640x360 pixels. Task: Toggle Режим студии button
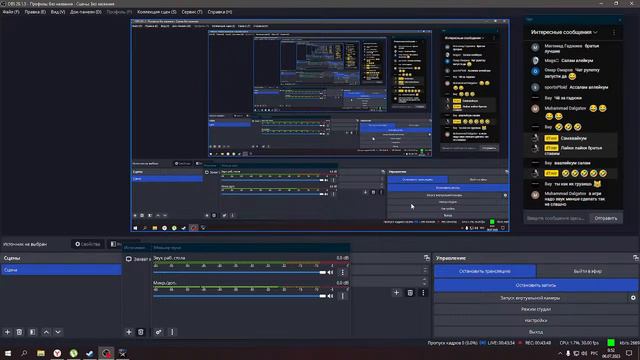536,309
